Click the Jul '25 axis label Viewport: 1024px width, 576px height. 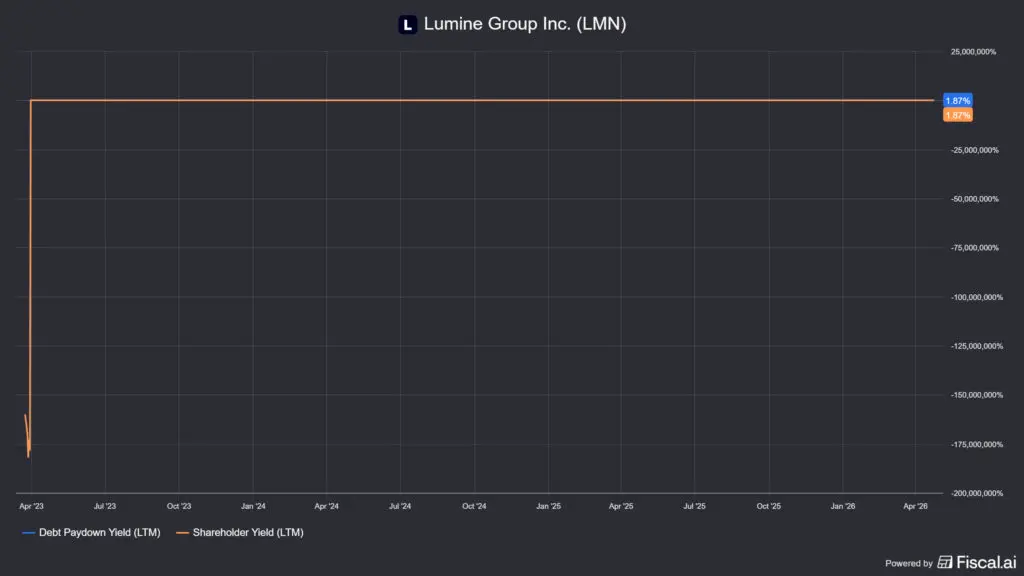(x=694, y=506)
